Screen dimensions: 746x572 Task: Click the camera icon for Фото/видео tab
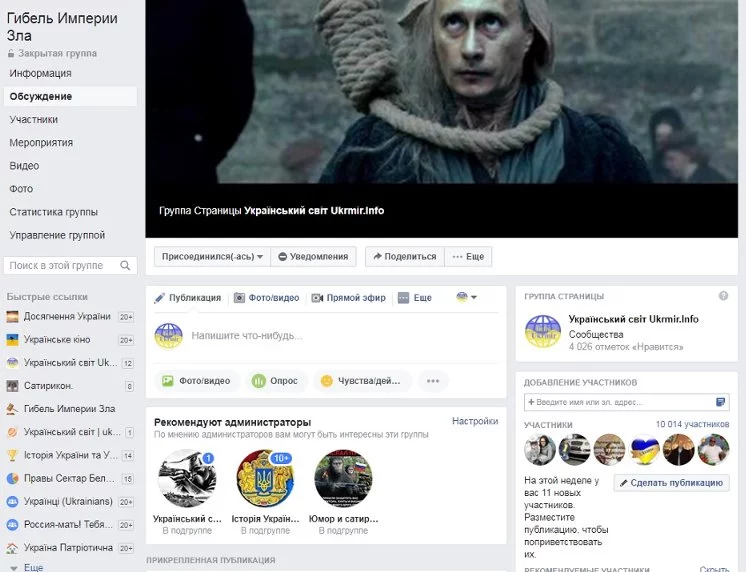[239, 298]
